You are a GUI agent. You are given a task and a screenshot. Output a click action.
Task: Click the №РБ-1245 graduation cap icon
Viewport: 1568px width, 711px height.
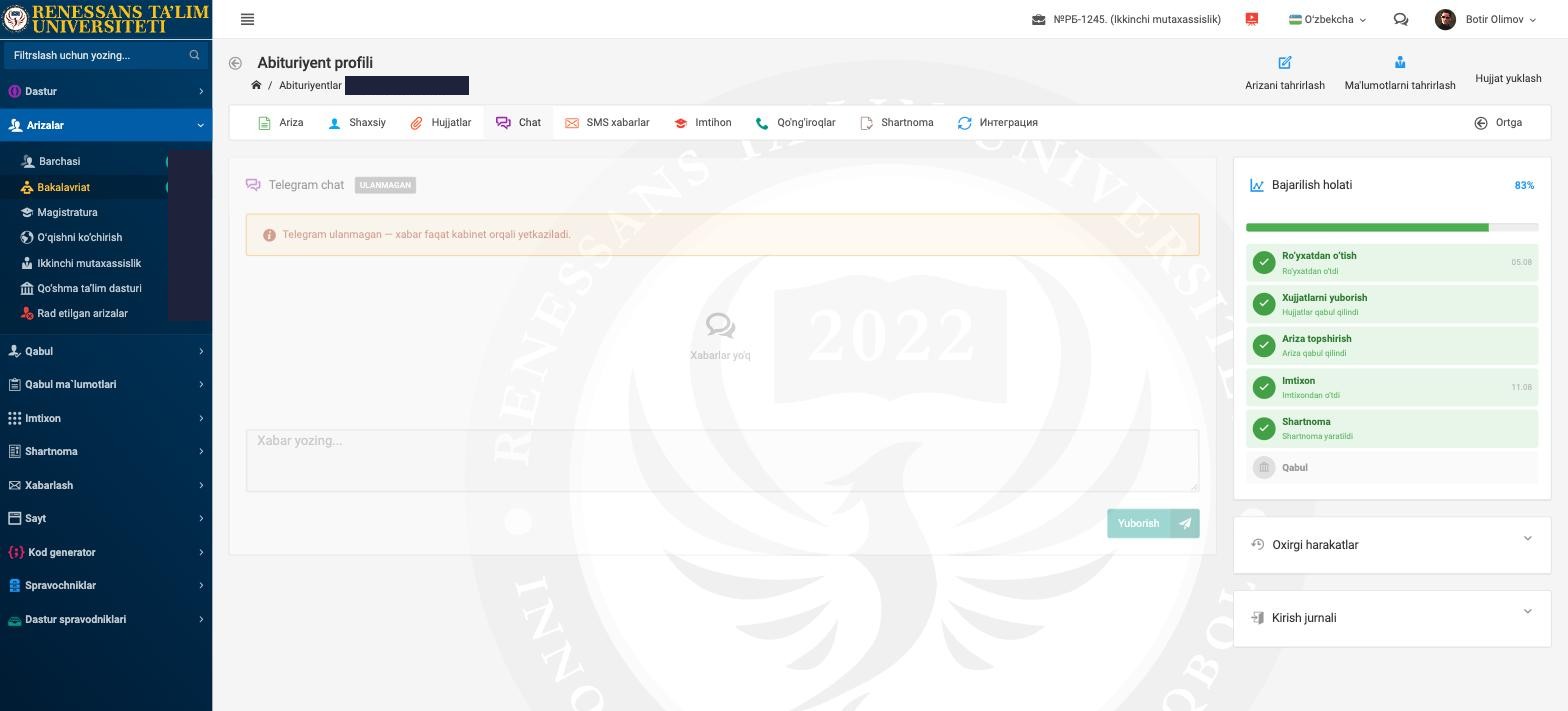coord(1039,19)
